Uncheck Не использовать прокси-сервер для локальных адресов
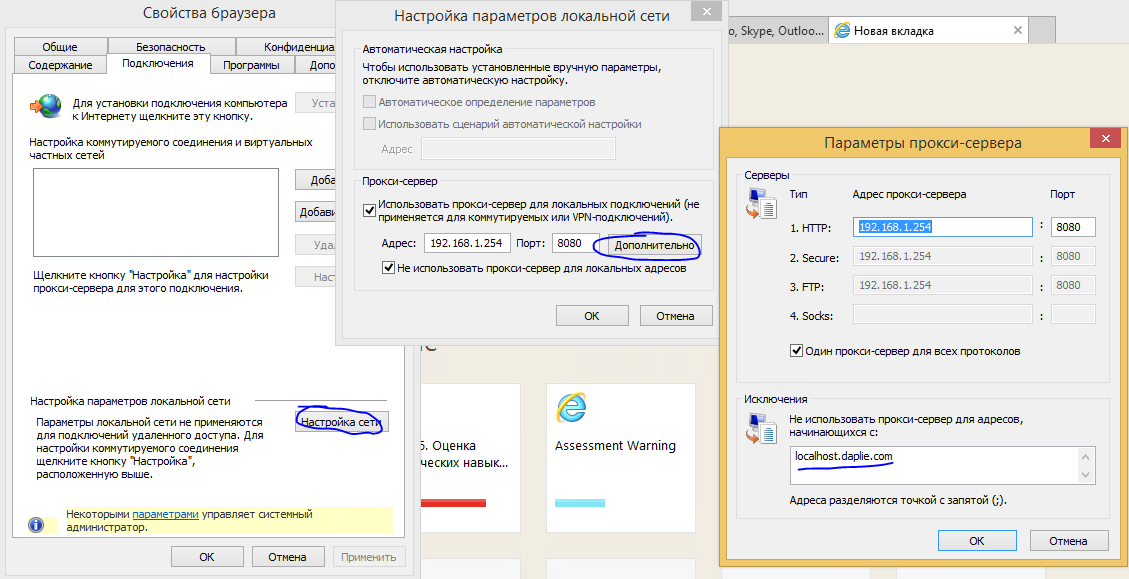 389,268
